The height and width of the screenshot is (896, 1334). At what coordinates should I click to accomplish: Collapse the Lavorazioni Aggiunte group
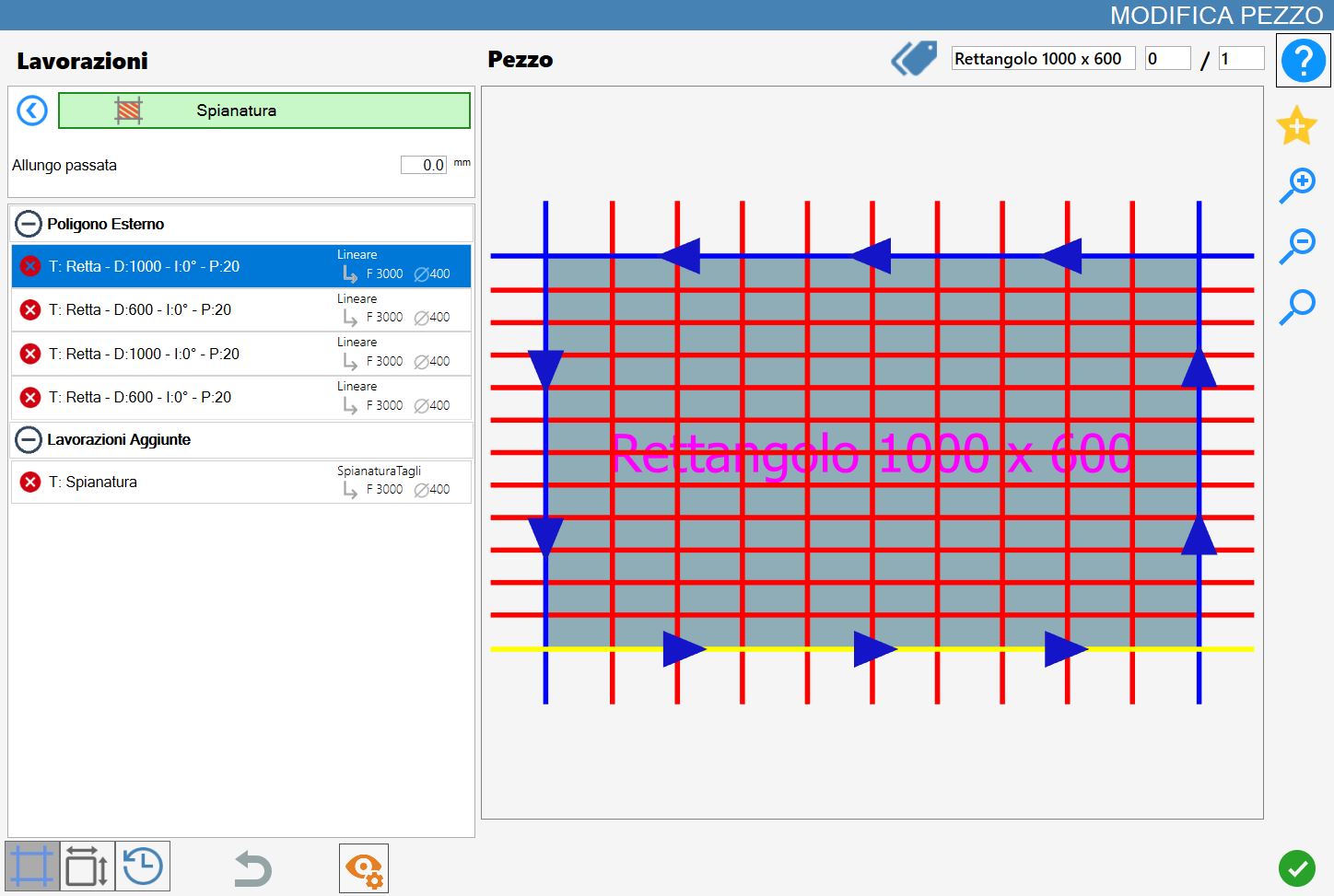(29, 440)
